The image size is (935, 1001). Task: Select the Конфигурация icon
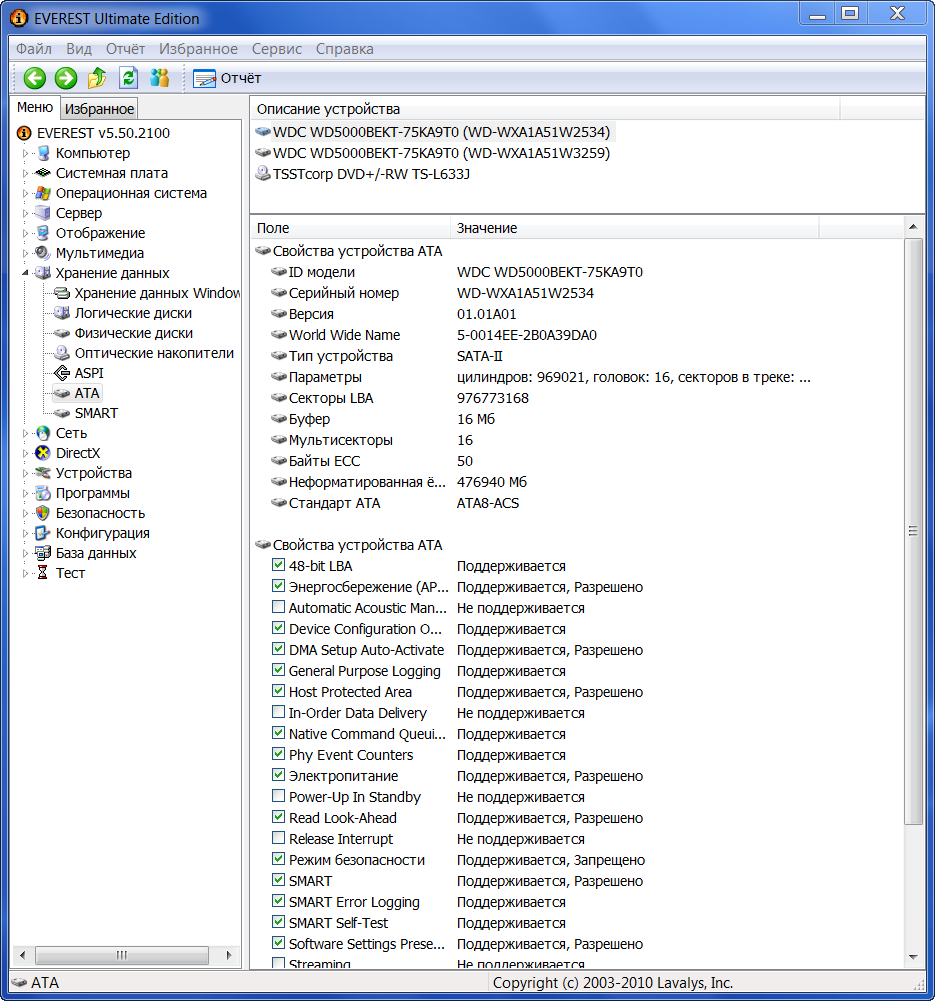pyautogui.click(x=43, y=533)
